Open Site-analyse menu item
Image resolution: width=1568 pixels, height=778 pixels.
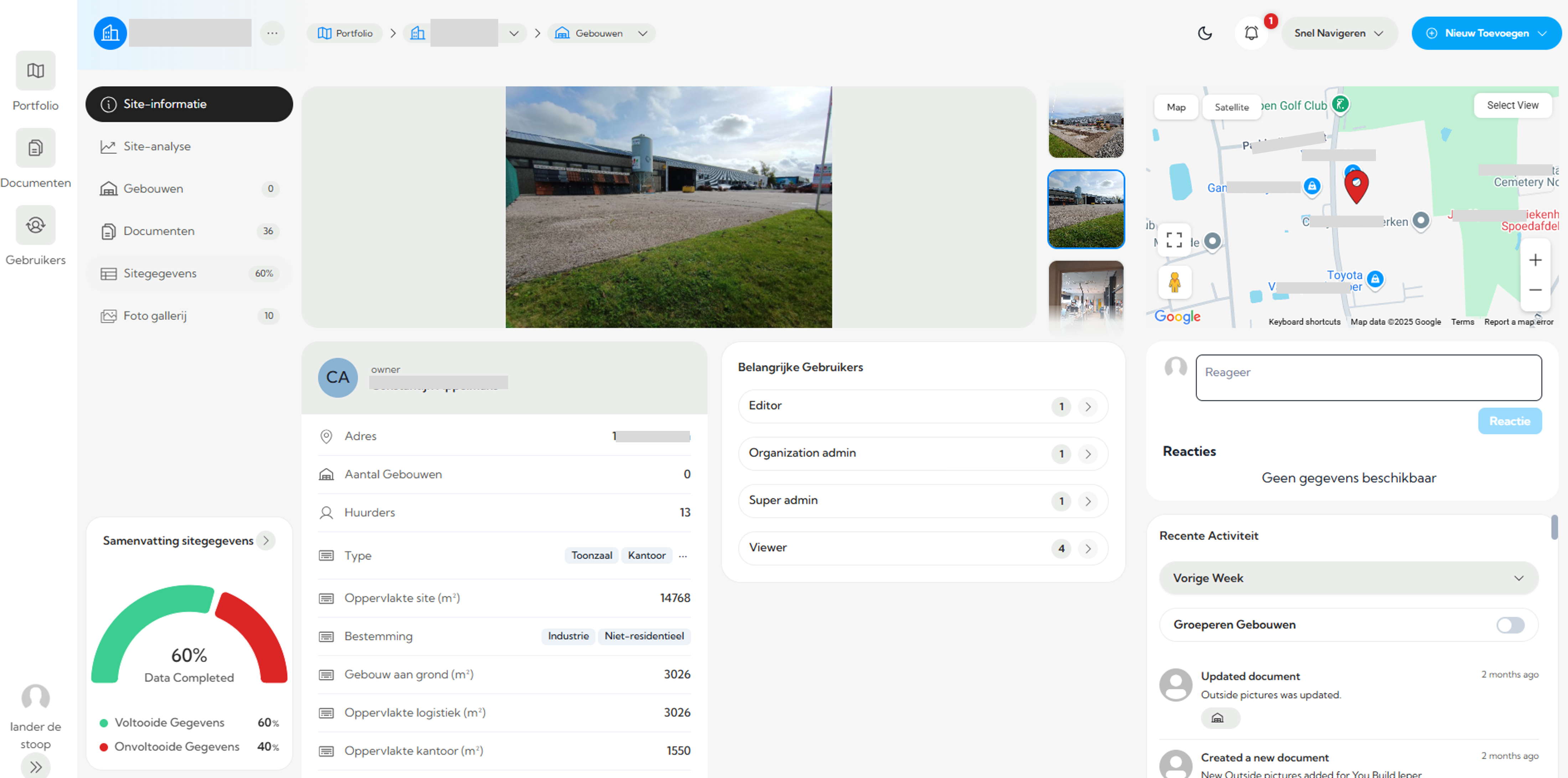(x=157, y=147)
